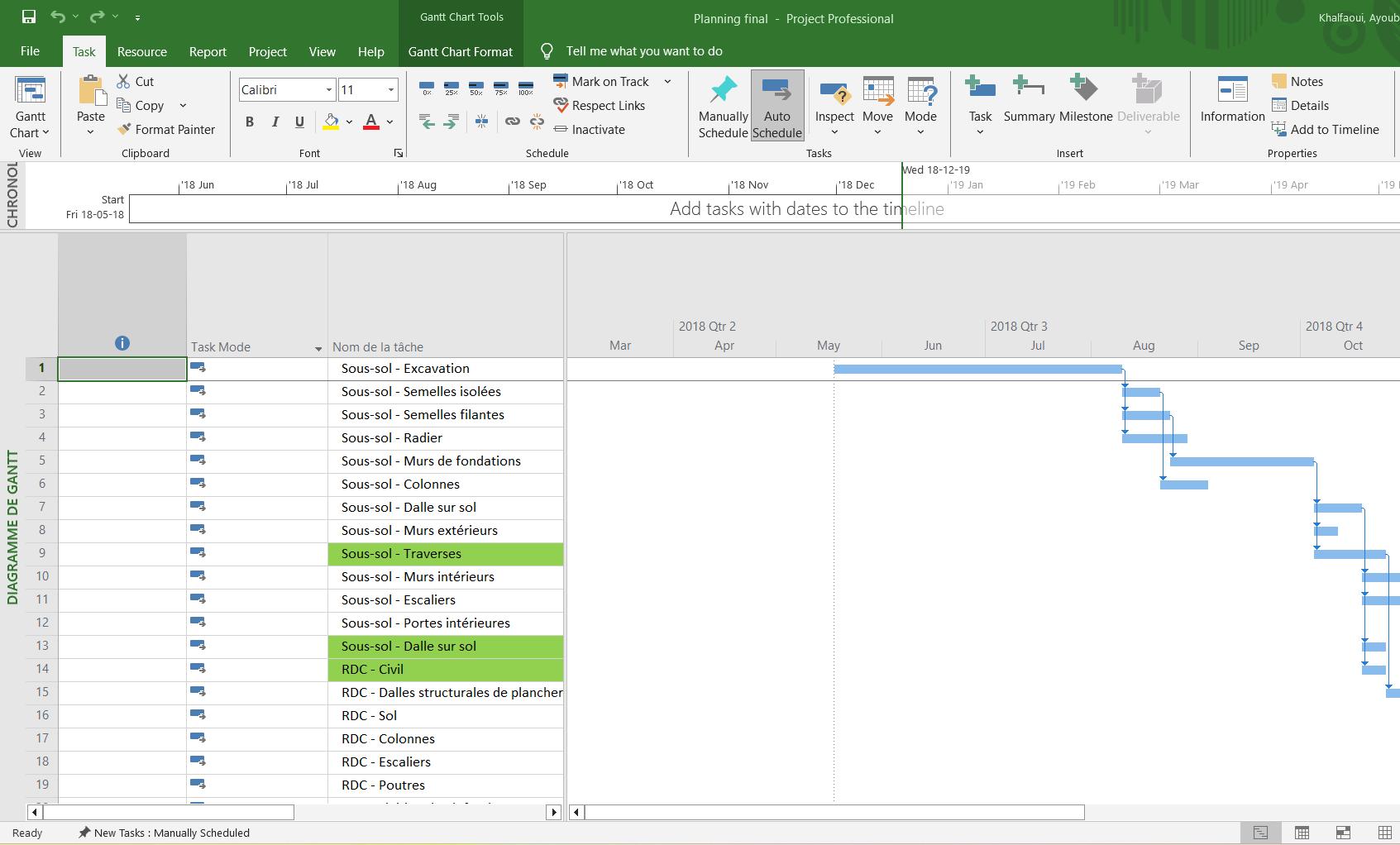The height and width of the screenshot is (845, 1400).
Task: Open the font name dropdown
Action: [x=328, y=90]
